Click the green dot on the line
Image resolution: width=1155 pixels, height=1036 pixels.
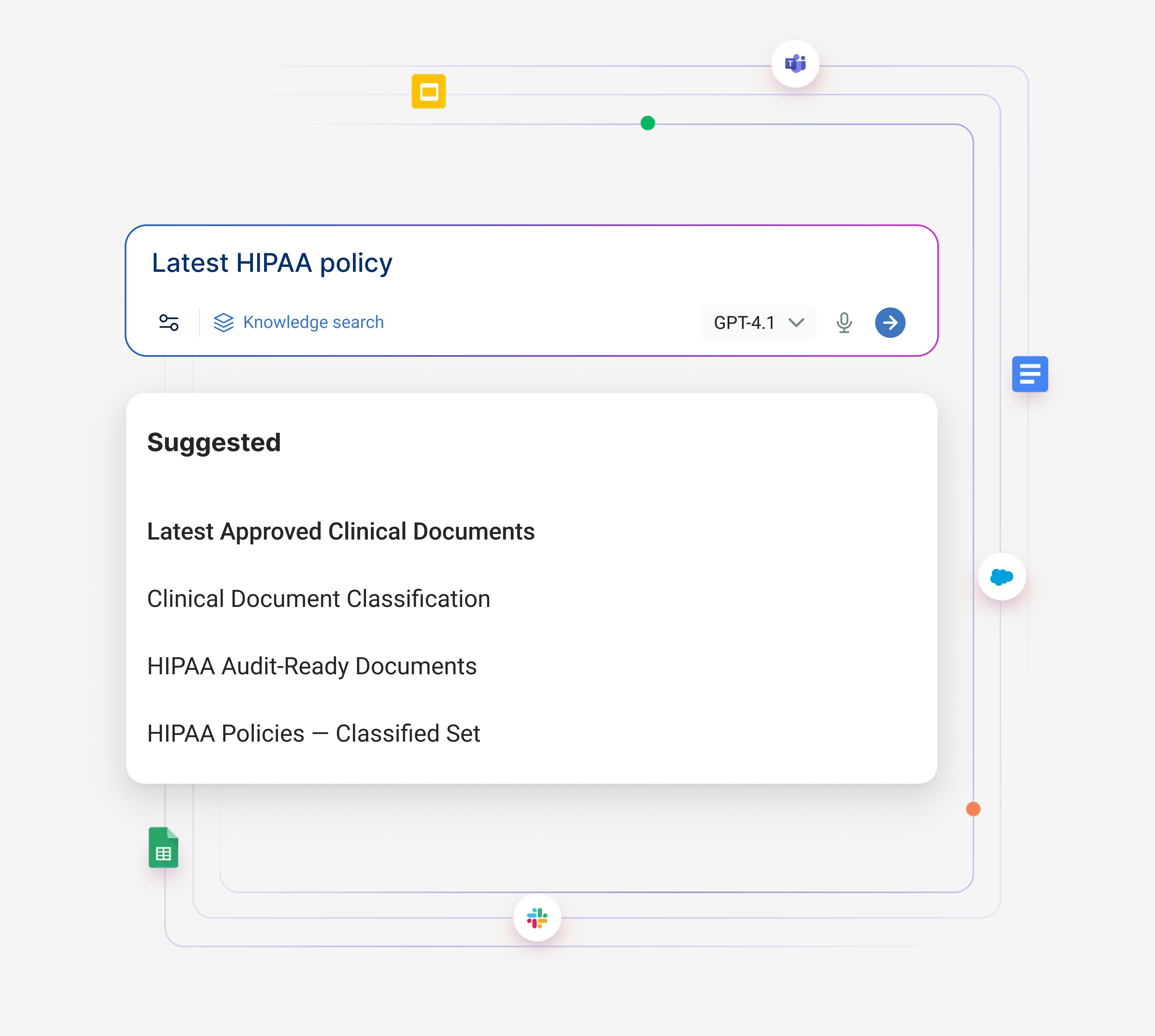(x=647, y=123)
